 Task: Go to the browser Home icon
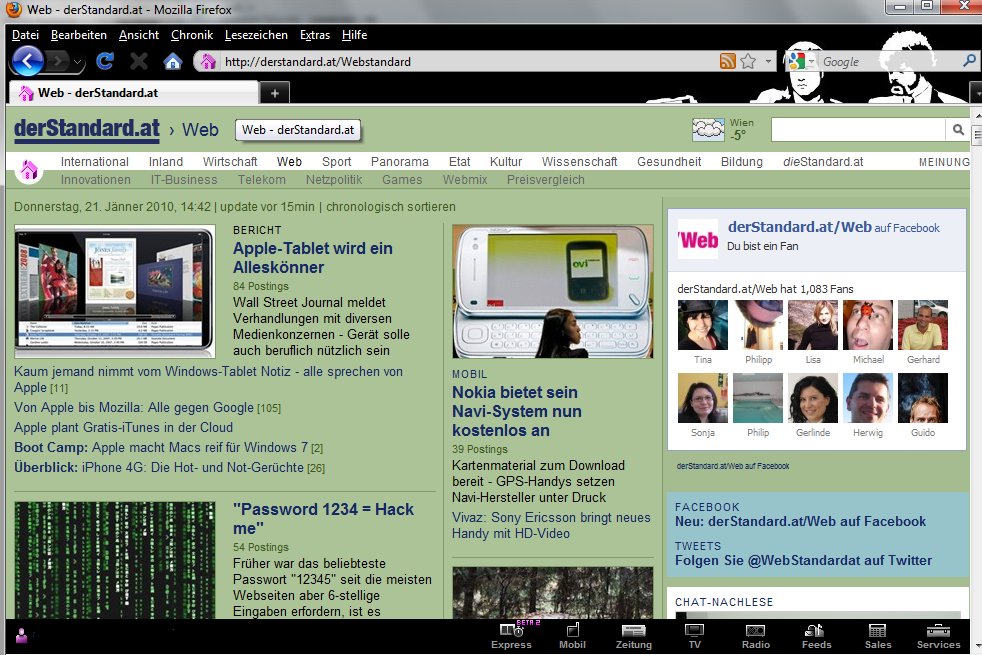click(x=173, y=61)
